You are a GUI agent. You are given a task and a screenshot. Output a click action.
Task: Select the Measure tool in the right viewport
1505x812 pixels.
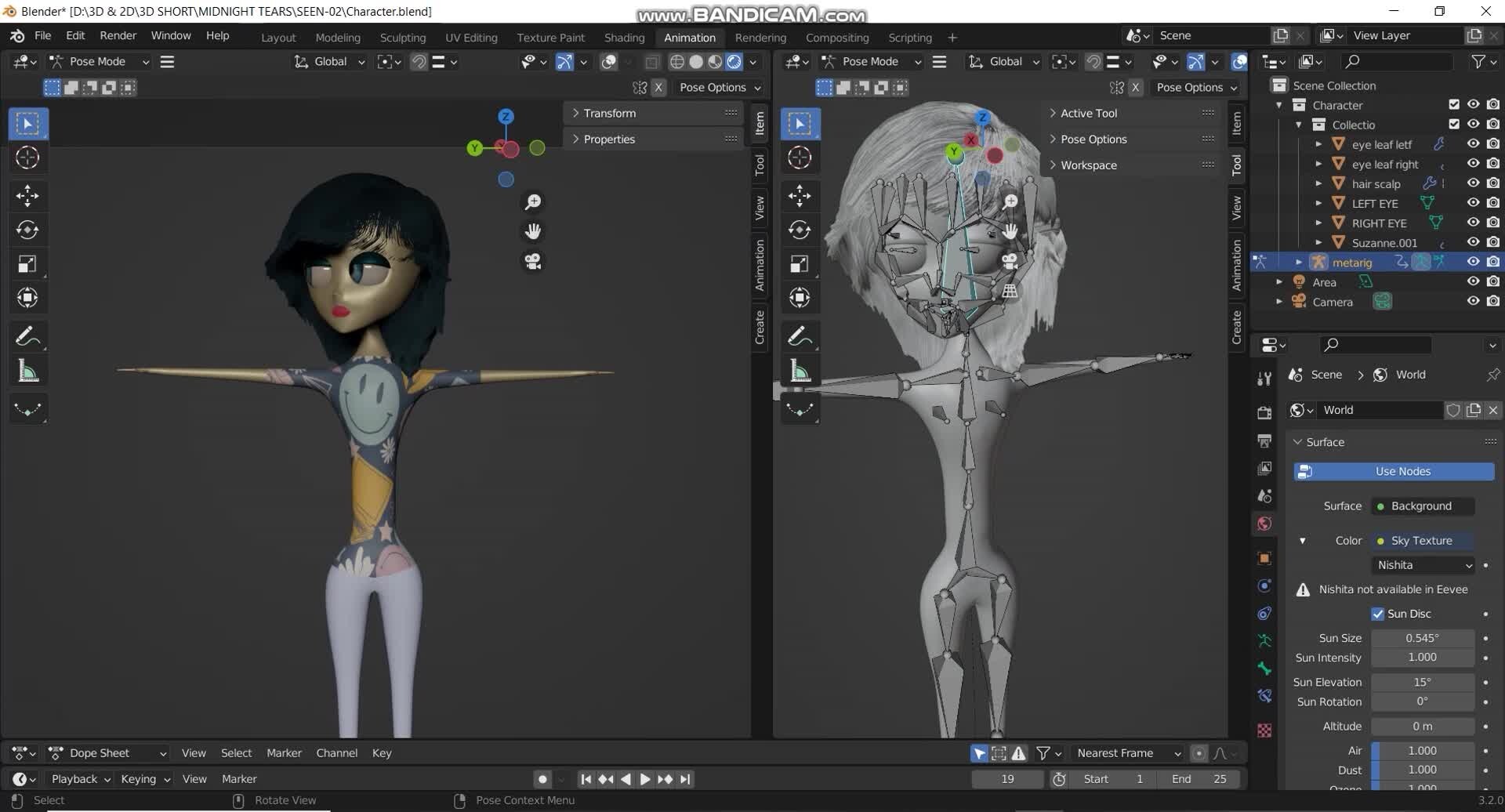click(800, 369)
